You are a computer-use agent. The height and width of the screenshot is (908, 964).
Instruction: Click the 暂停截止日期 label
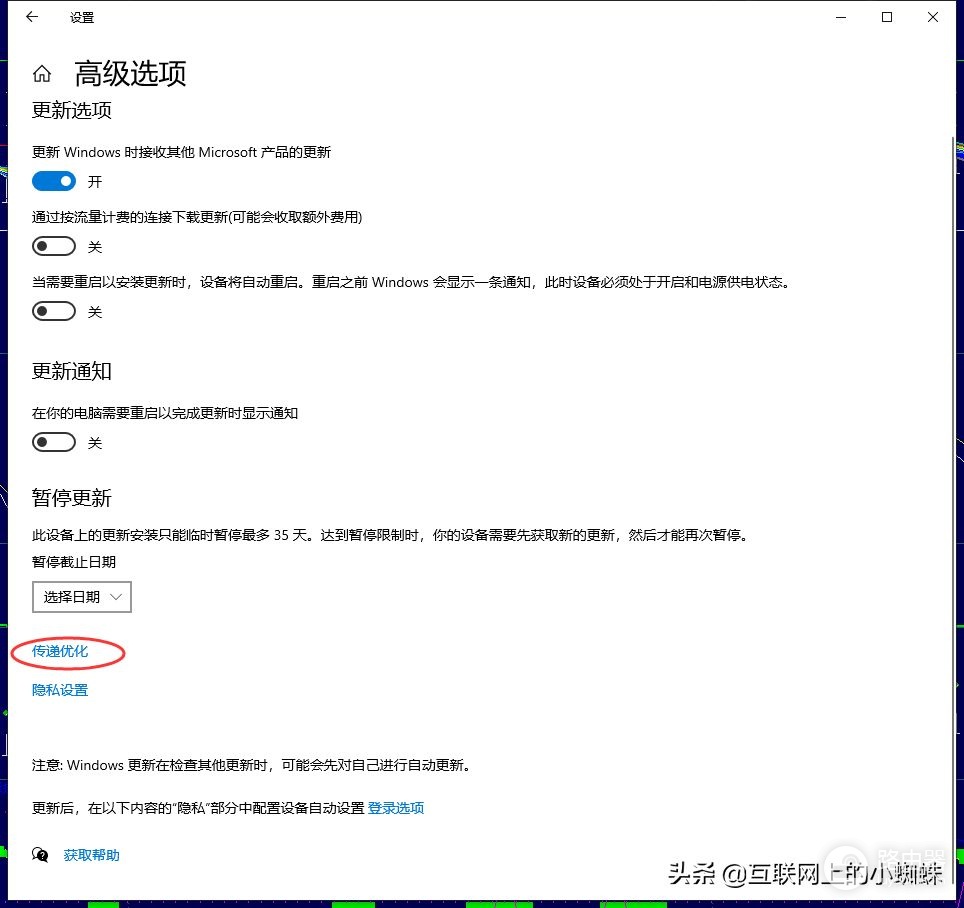[74, 562]
